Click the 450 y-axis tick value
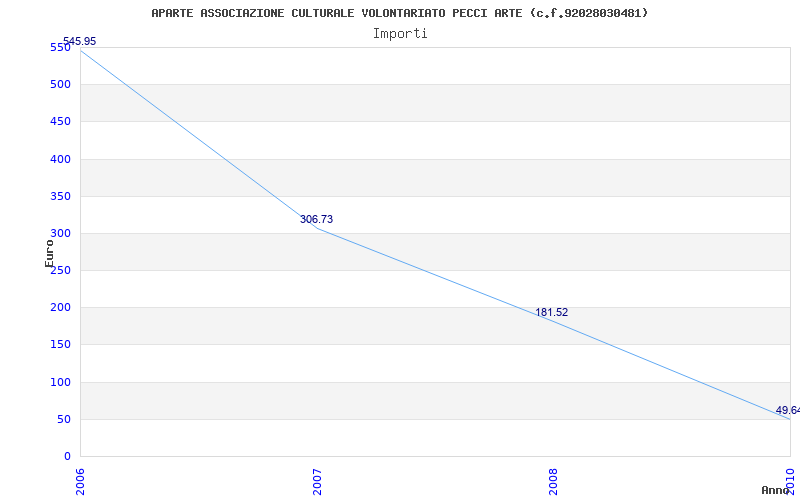 click(60, 122)
